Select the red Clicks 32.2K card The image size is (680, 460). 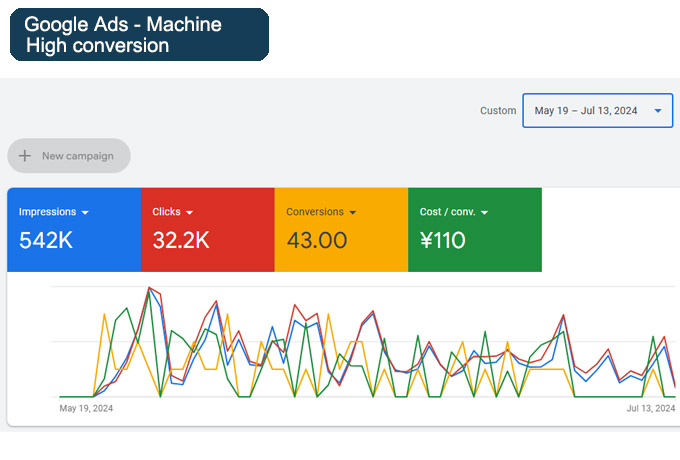(208, 230)
